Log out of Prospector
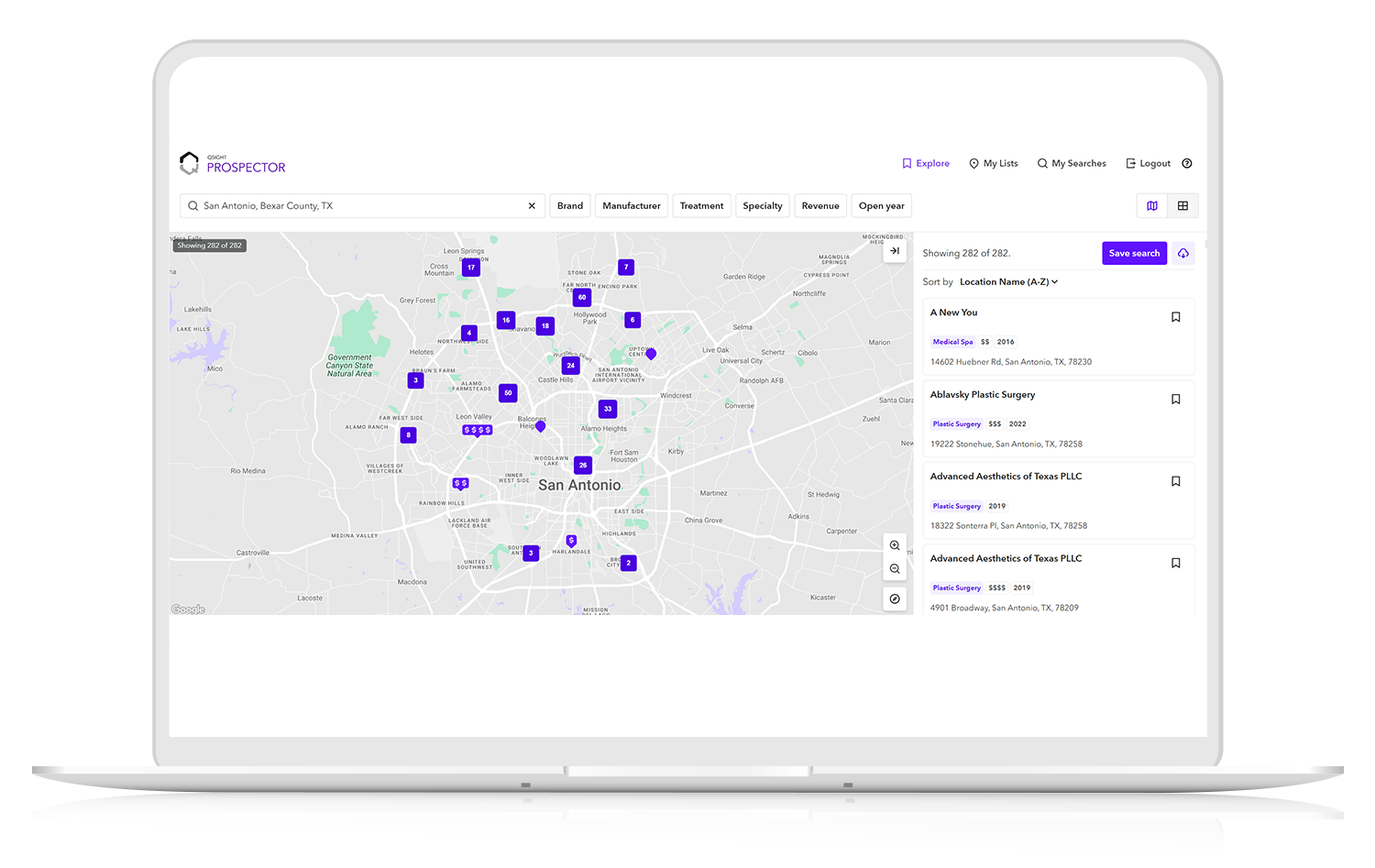 coord(1148,163)
